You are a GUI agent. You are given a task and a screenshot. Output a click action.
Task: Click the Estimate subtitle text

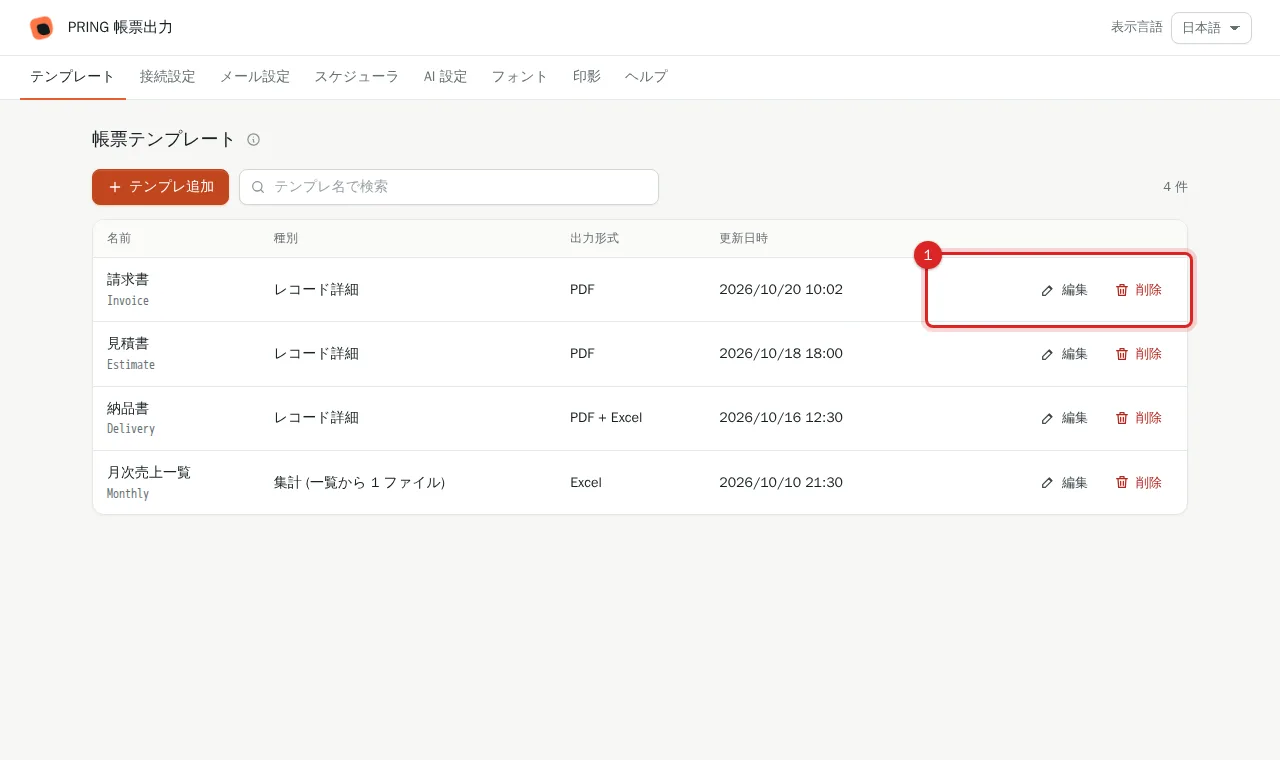click(x=131, y=365)
